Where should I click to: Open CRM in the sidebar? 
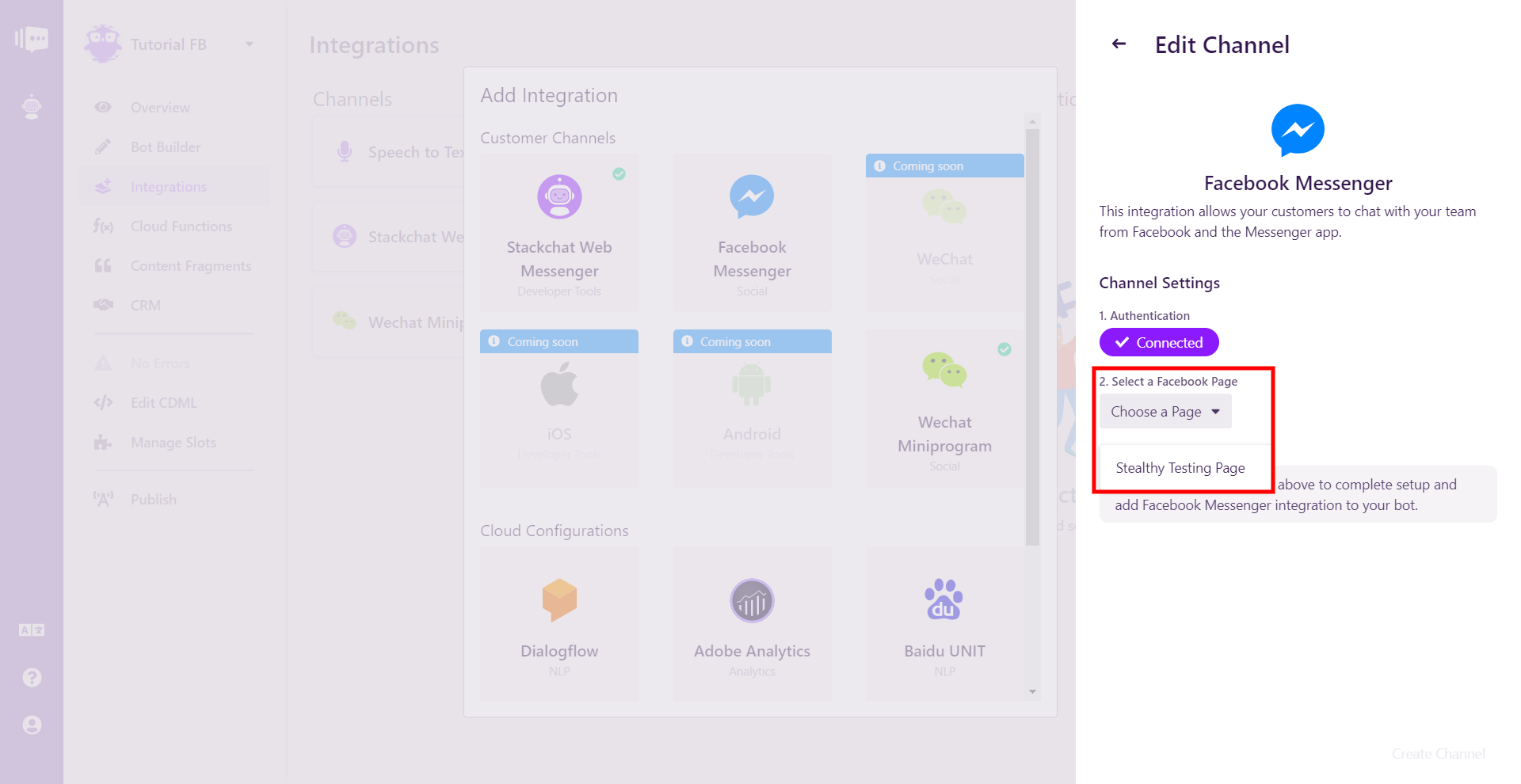click(x=174, y=306)
